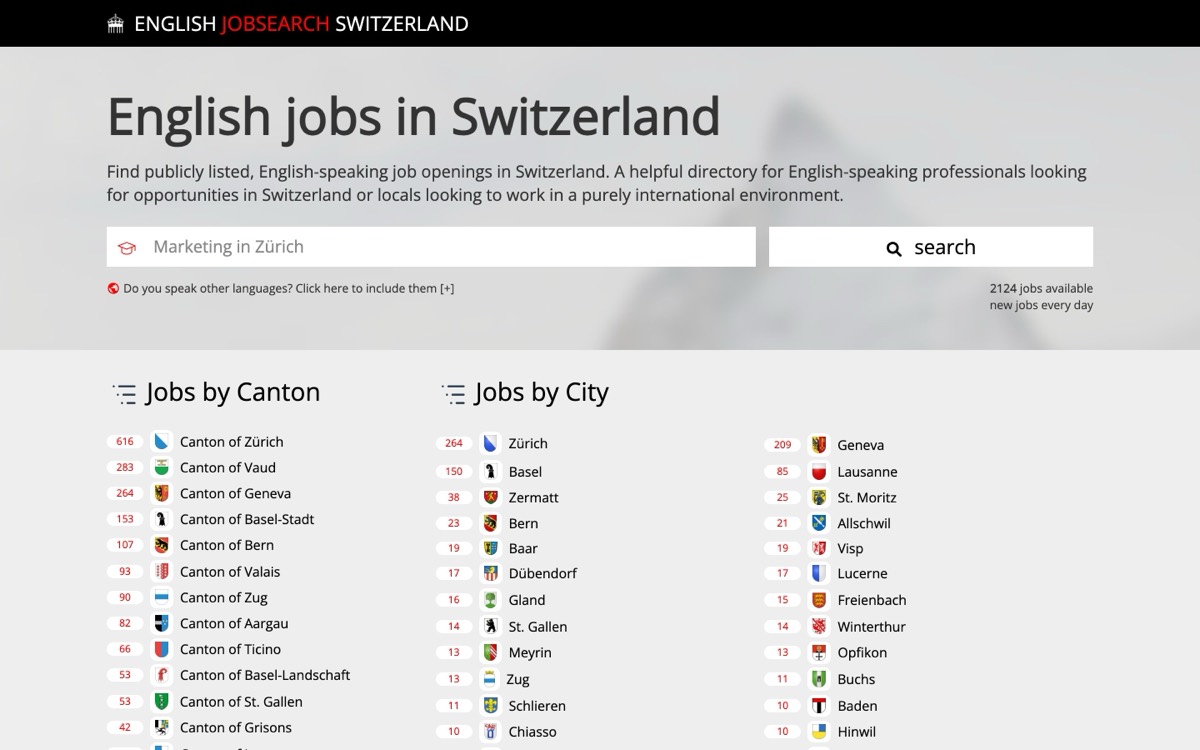Click Geneva city crest icon
The width and height of the screenshot is (1200, 750).
819,444
